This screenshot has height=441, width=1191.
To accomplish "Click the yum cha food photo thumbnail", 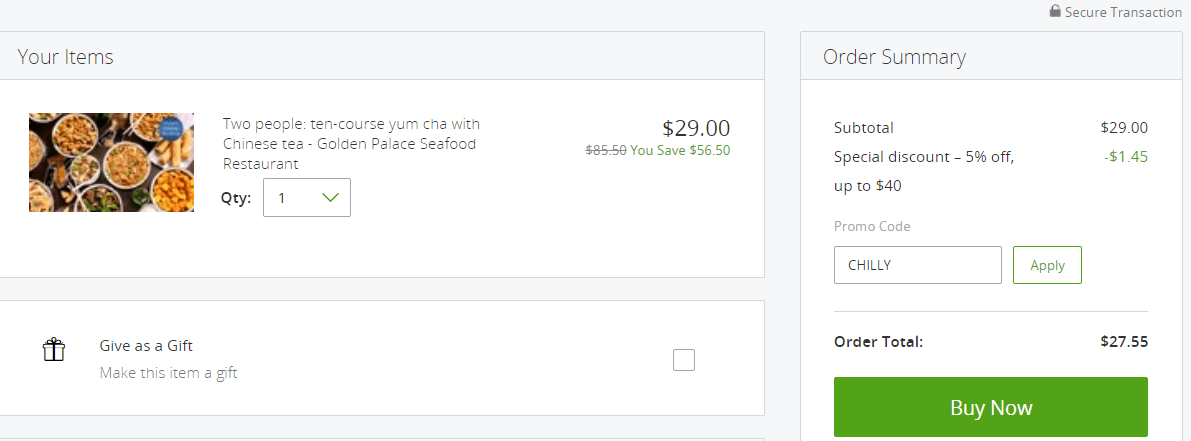I will point(111,162).
